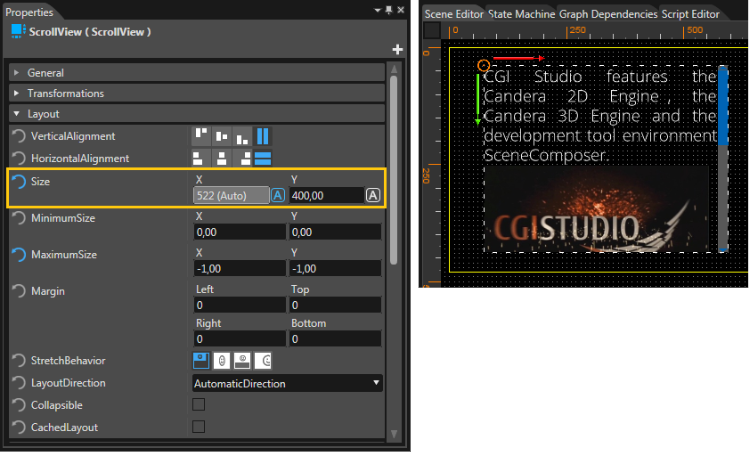Edit the MaximumSize Y field
Screen dimensions: 750x453
(x=335, y=268)
